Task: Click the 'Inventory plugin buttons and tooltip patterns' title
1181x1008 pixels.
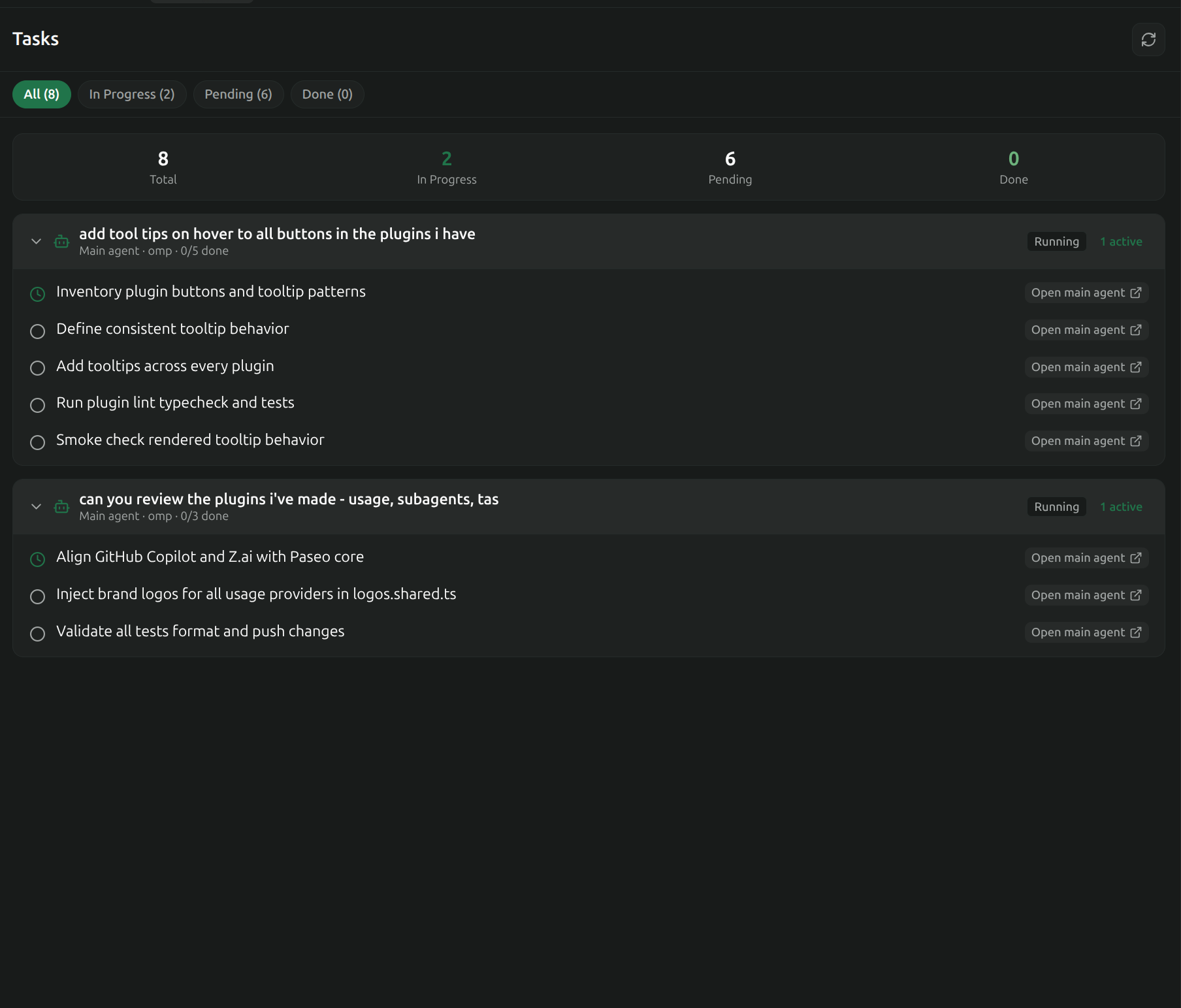Action: click(211, 292)
